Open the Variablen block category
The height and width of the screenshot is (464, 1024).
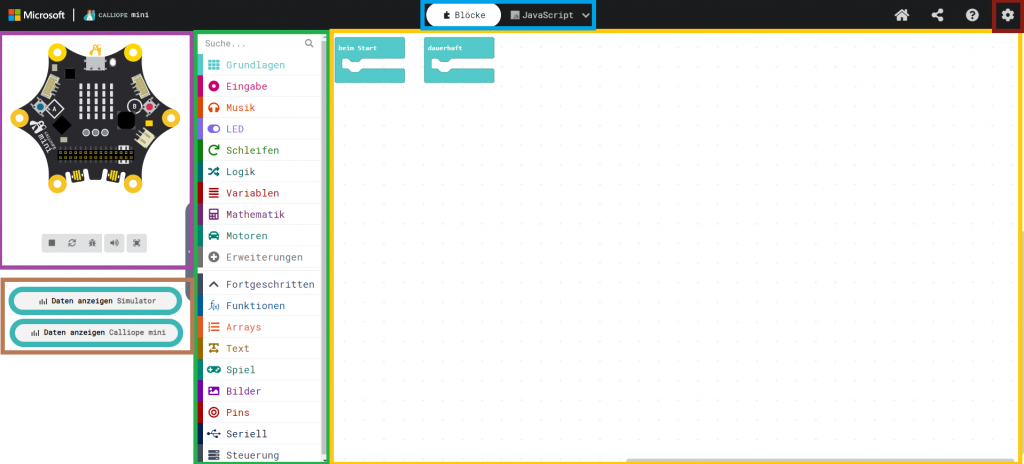pos(260,193)
